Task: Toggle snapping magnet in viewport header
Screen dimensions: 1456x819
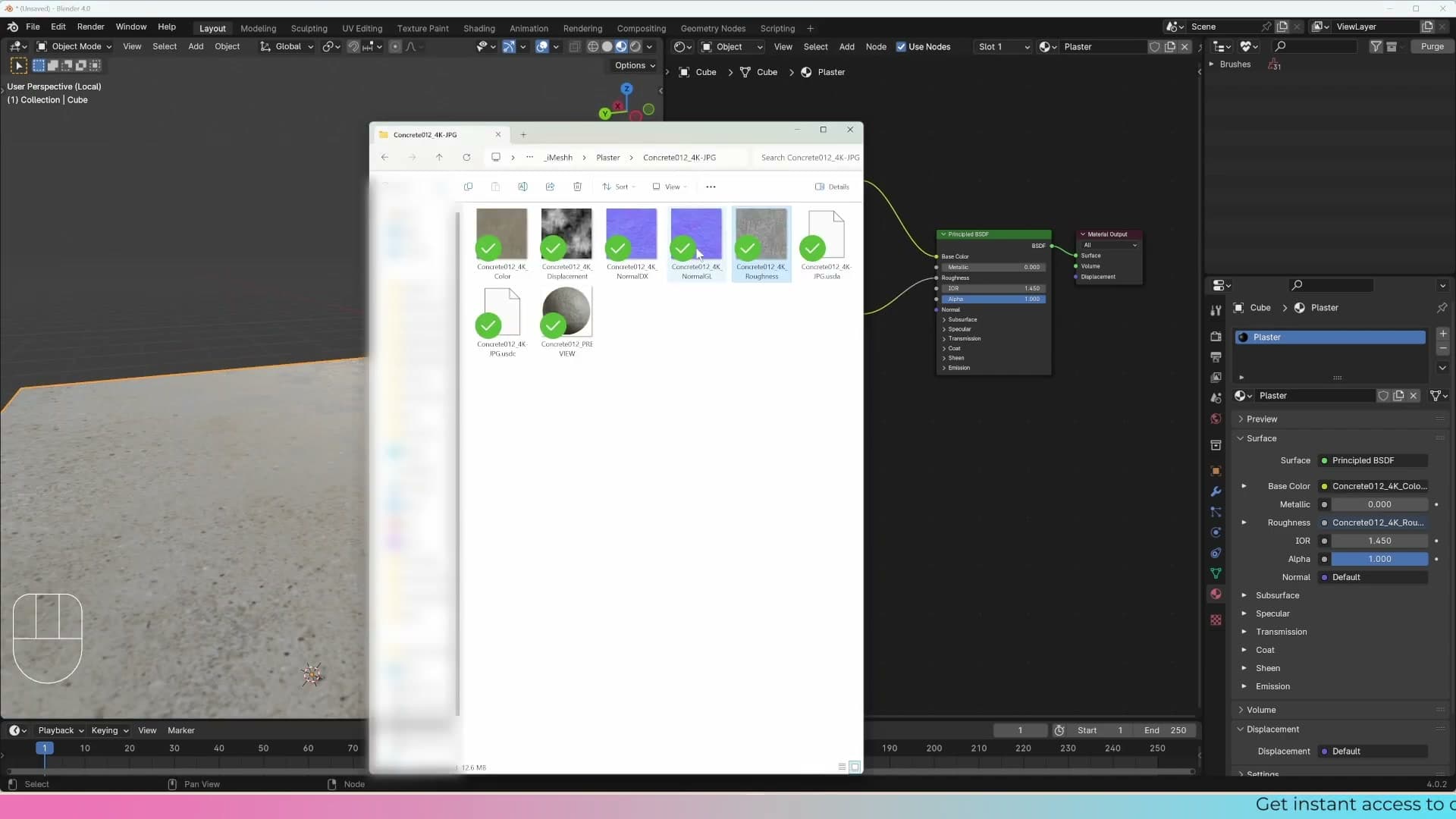Action: (353, 47)
